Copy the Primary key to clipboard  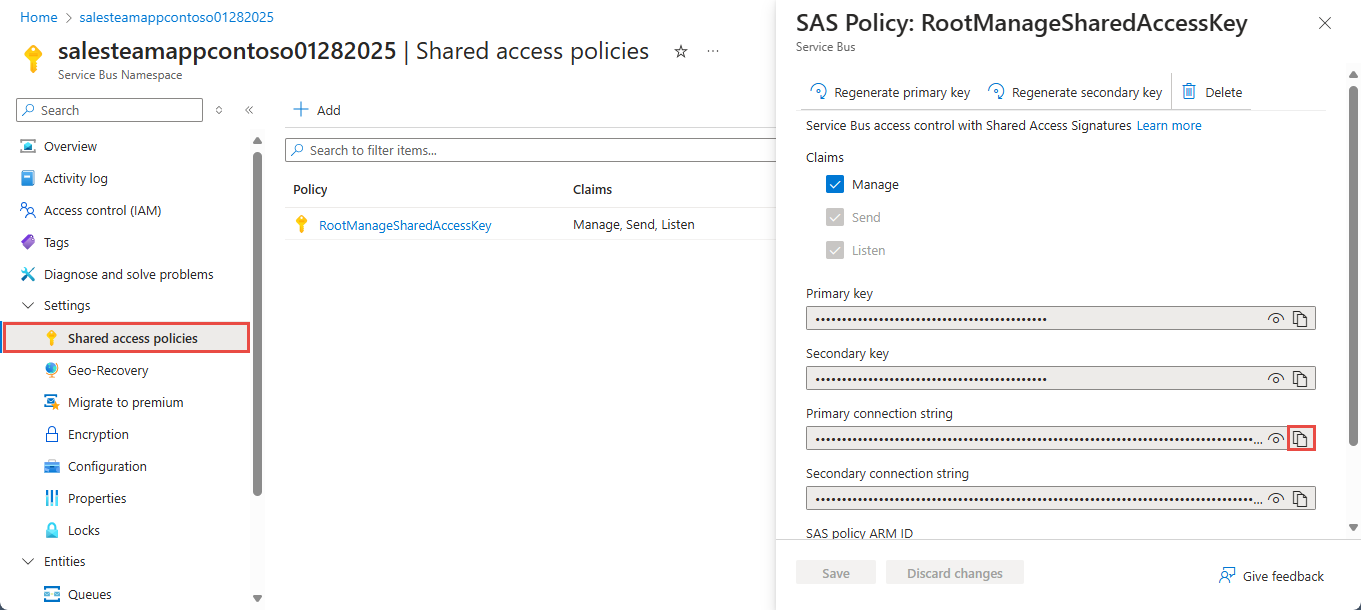tap(1300, 319)
